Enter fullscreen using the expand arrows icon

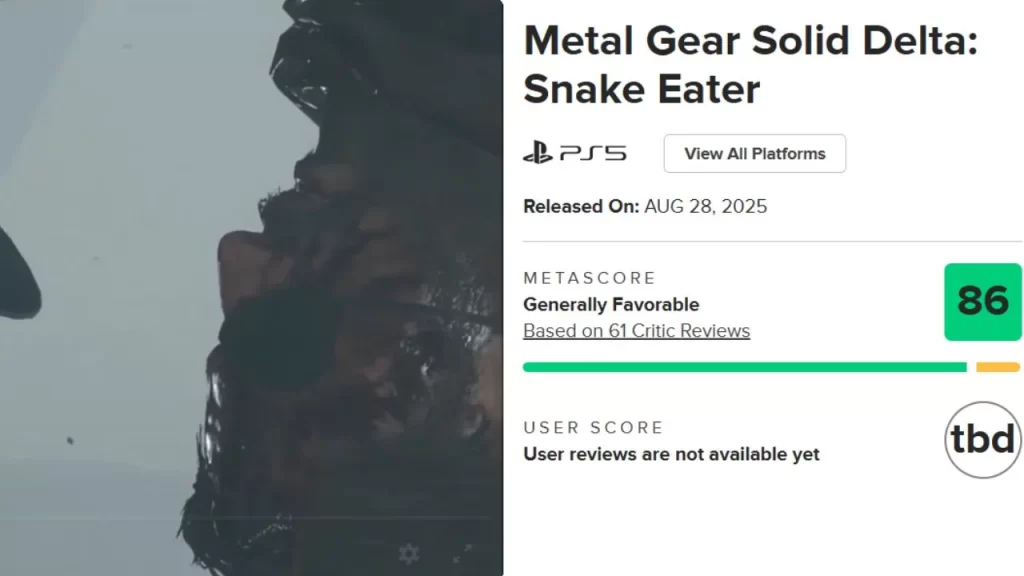(x=461, y=553)
